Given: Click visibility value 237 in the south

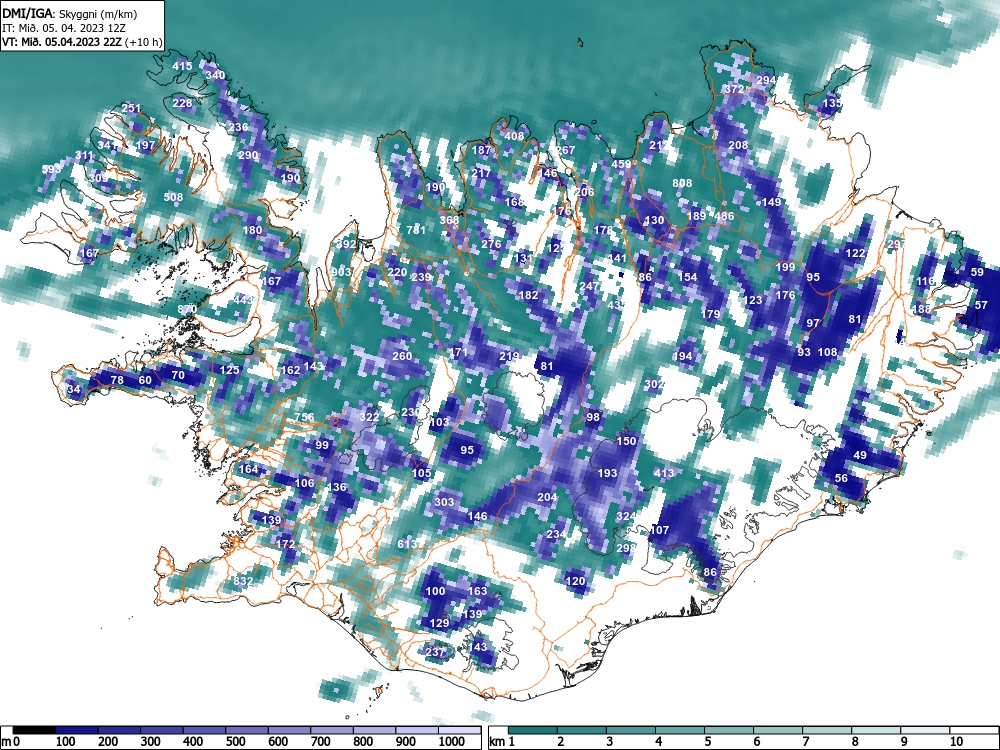Looking at the screenshot, I should pyautogui.click(x=435, y=652).
